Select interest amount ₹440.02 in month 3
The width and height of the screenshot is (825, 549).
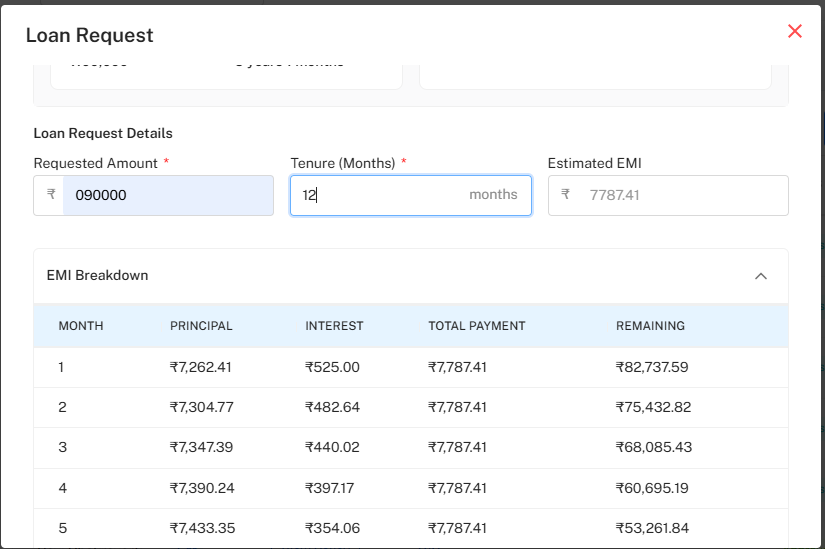point(332,447)
